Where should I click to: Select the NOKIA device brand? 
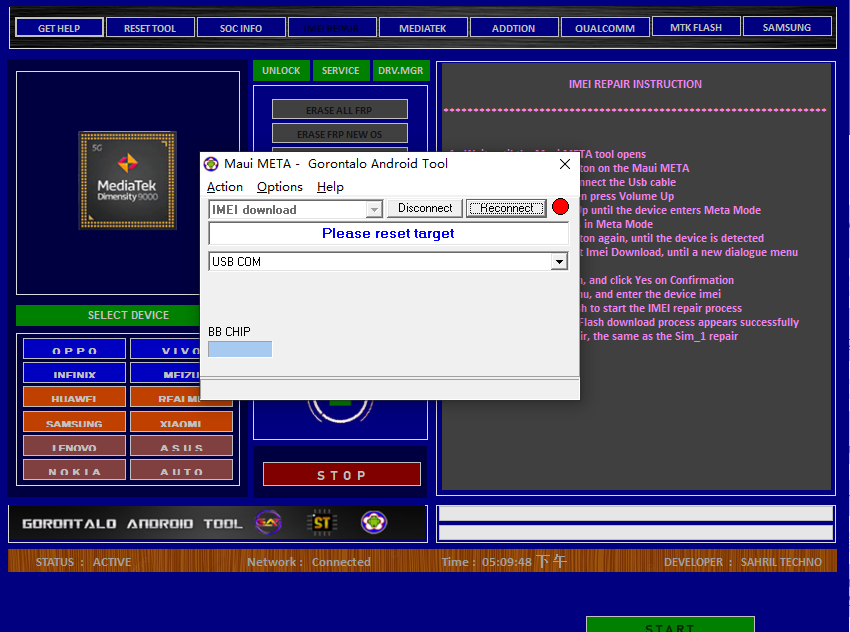[74, 470]
